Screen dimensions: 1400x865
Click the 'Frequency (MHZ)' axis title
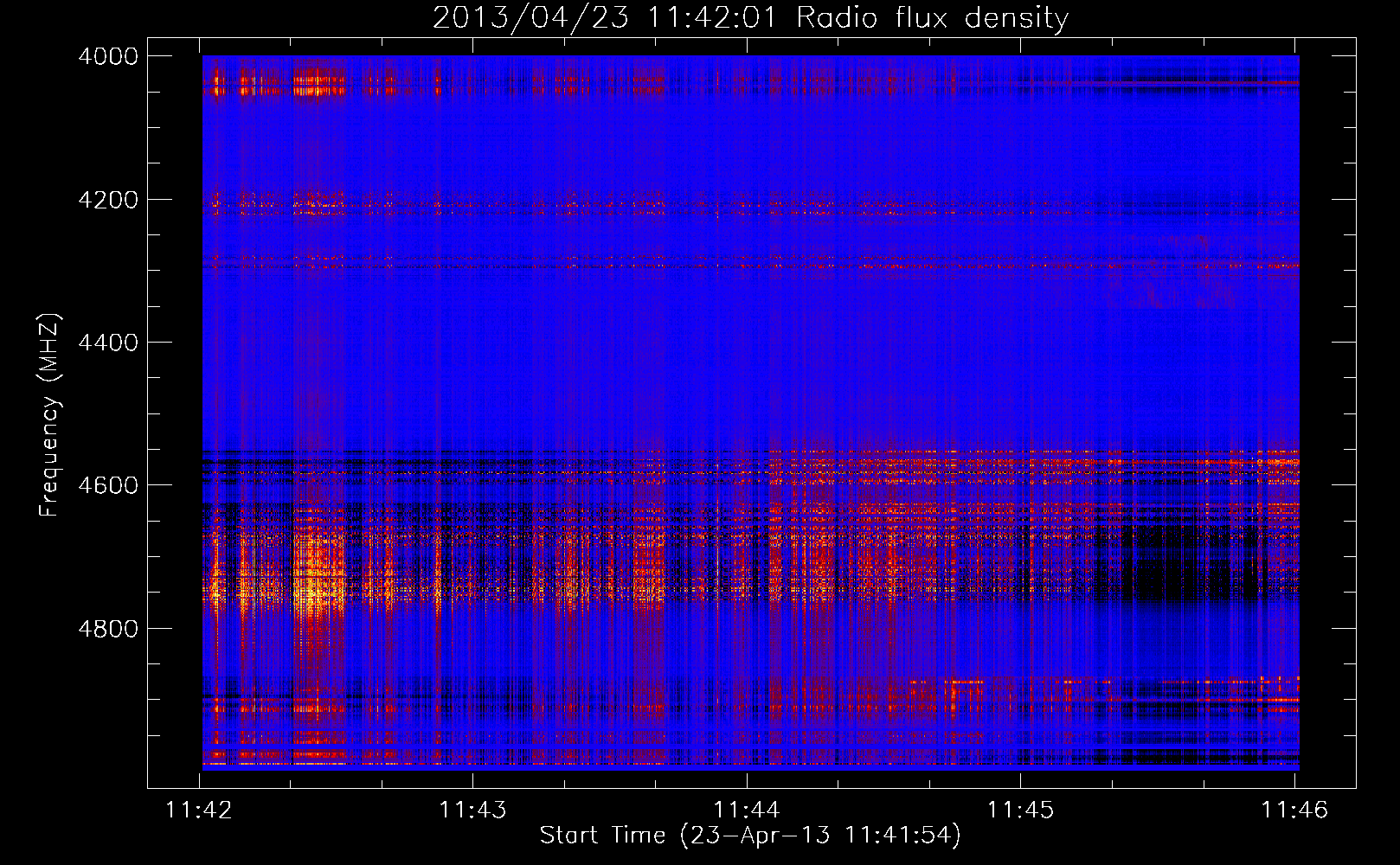pos(50,415)
